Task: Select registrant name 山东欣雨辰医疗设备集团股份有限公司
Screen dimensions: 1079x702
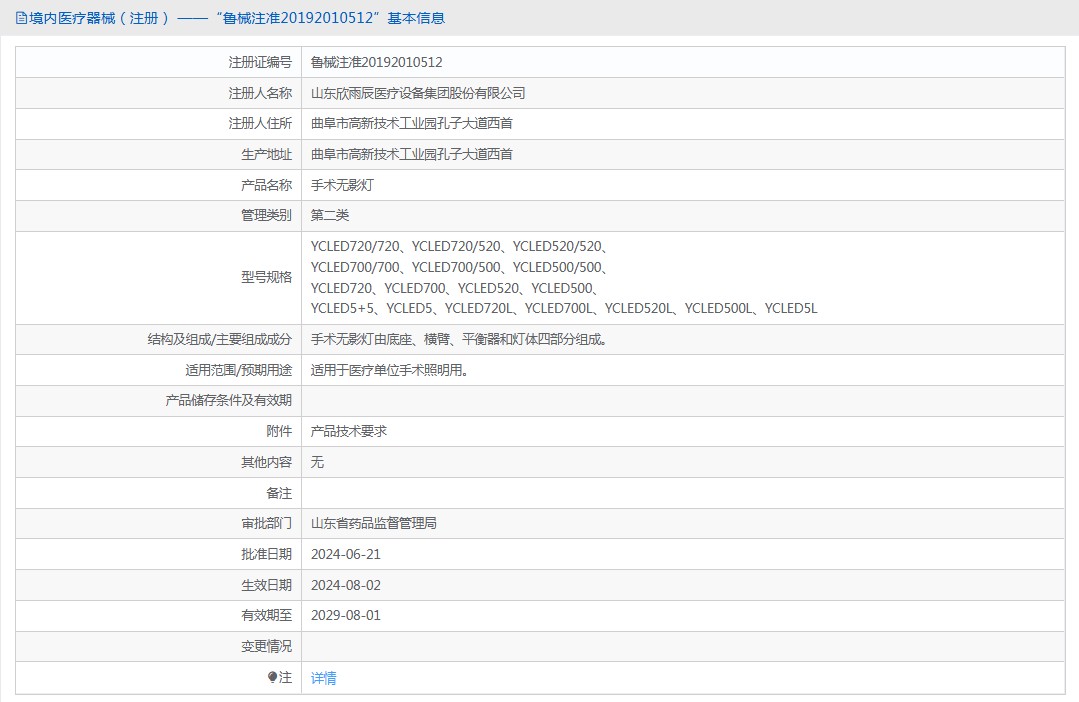Action: click(418, 93)
